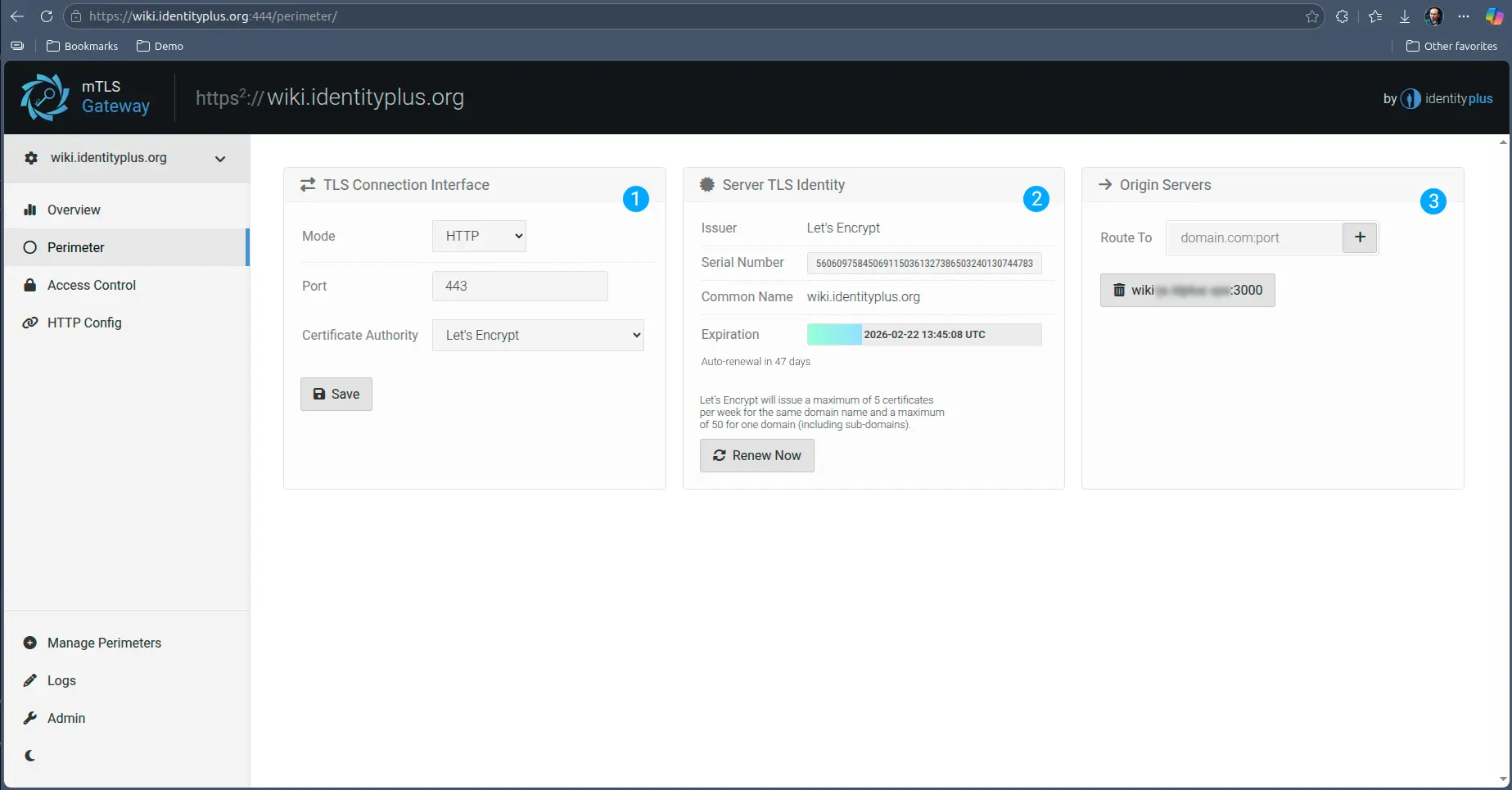
Task: Click the Access Control lock icon
Action: click(30, 285)
